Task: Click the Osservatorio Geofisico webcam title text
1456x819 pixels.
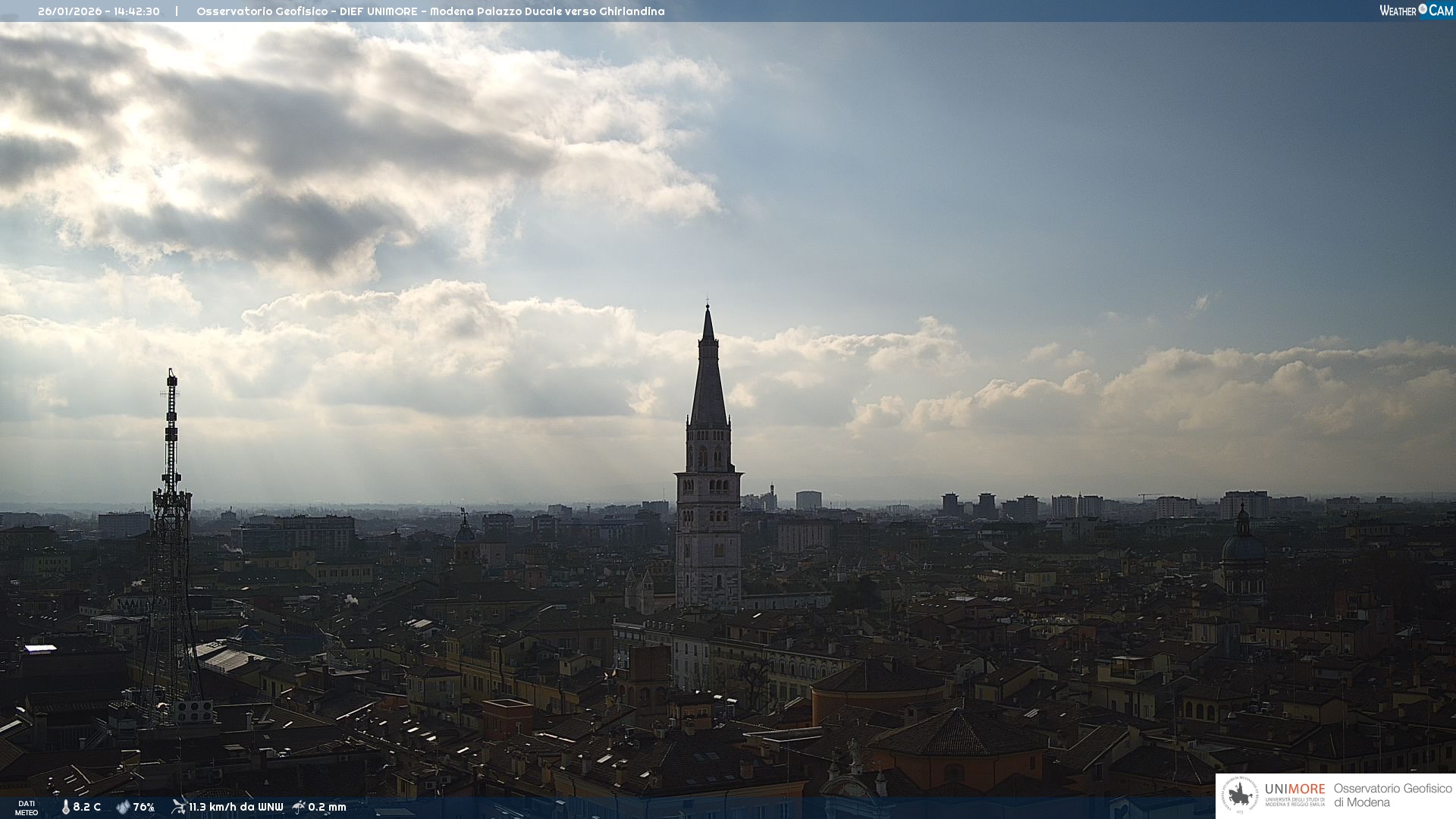Action: tap(430, 11)
